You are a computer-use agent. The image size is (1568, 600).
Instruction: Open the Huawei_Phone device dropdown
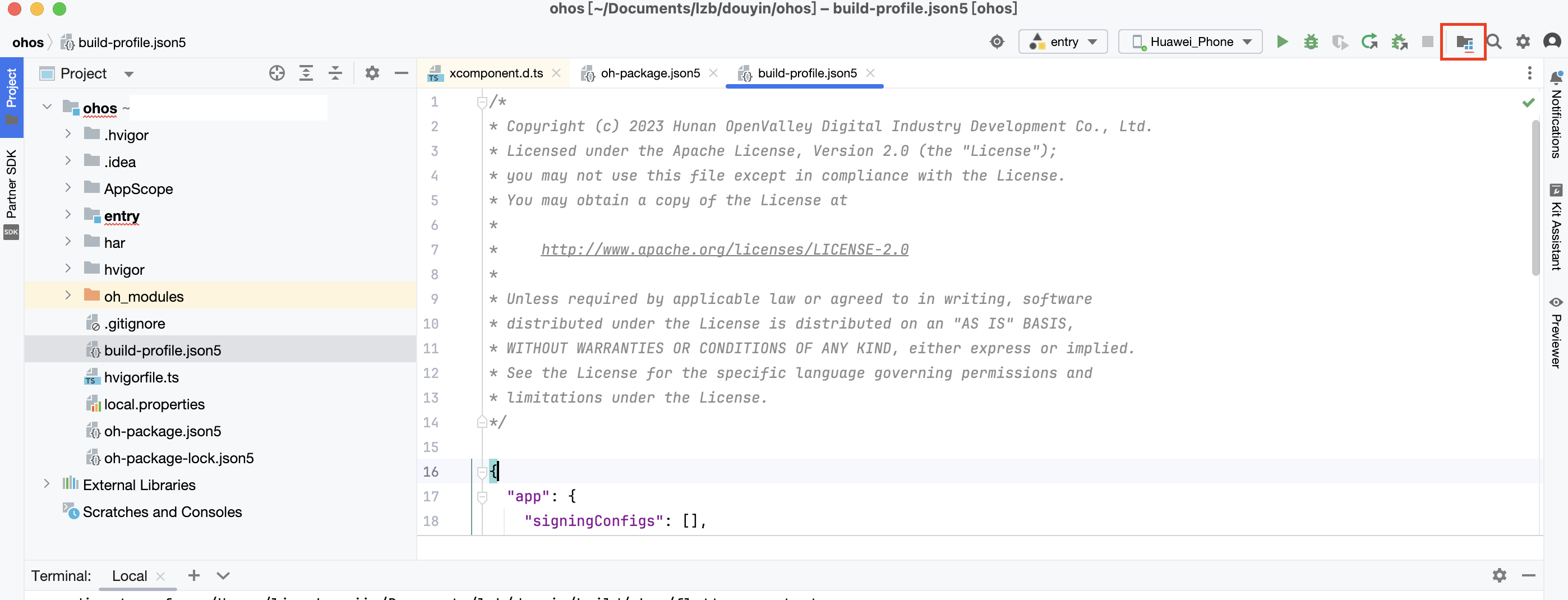point(1191,42)
